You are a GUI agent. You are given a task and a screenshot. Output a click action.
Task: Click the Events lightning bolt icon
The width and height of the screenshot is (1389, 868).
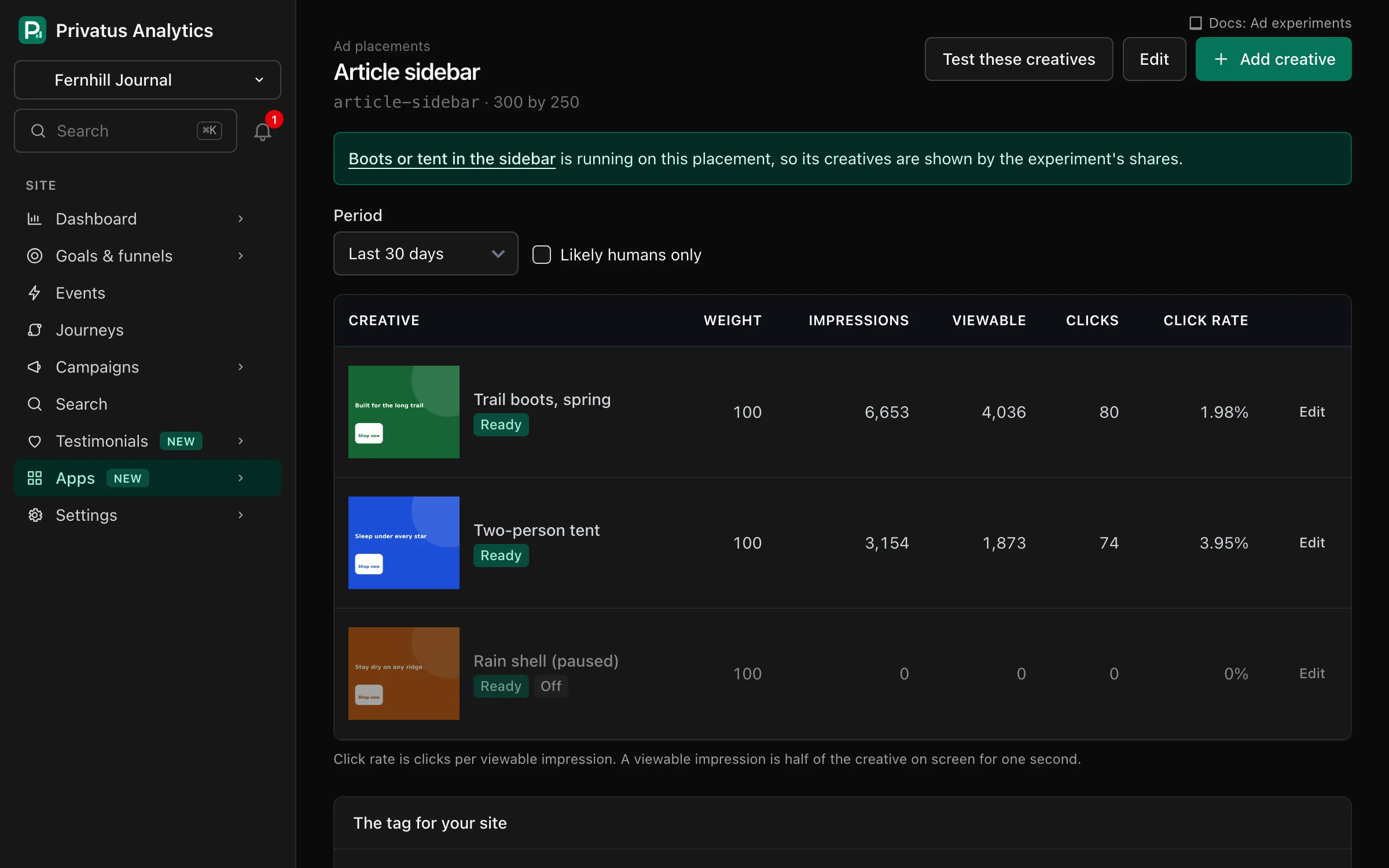(35, 293)
